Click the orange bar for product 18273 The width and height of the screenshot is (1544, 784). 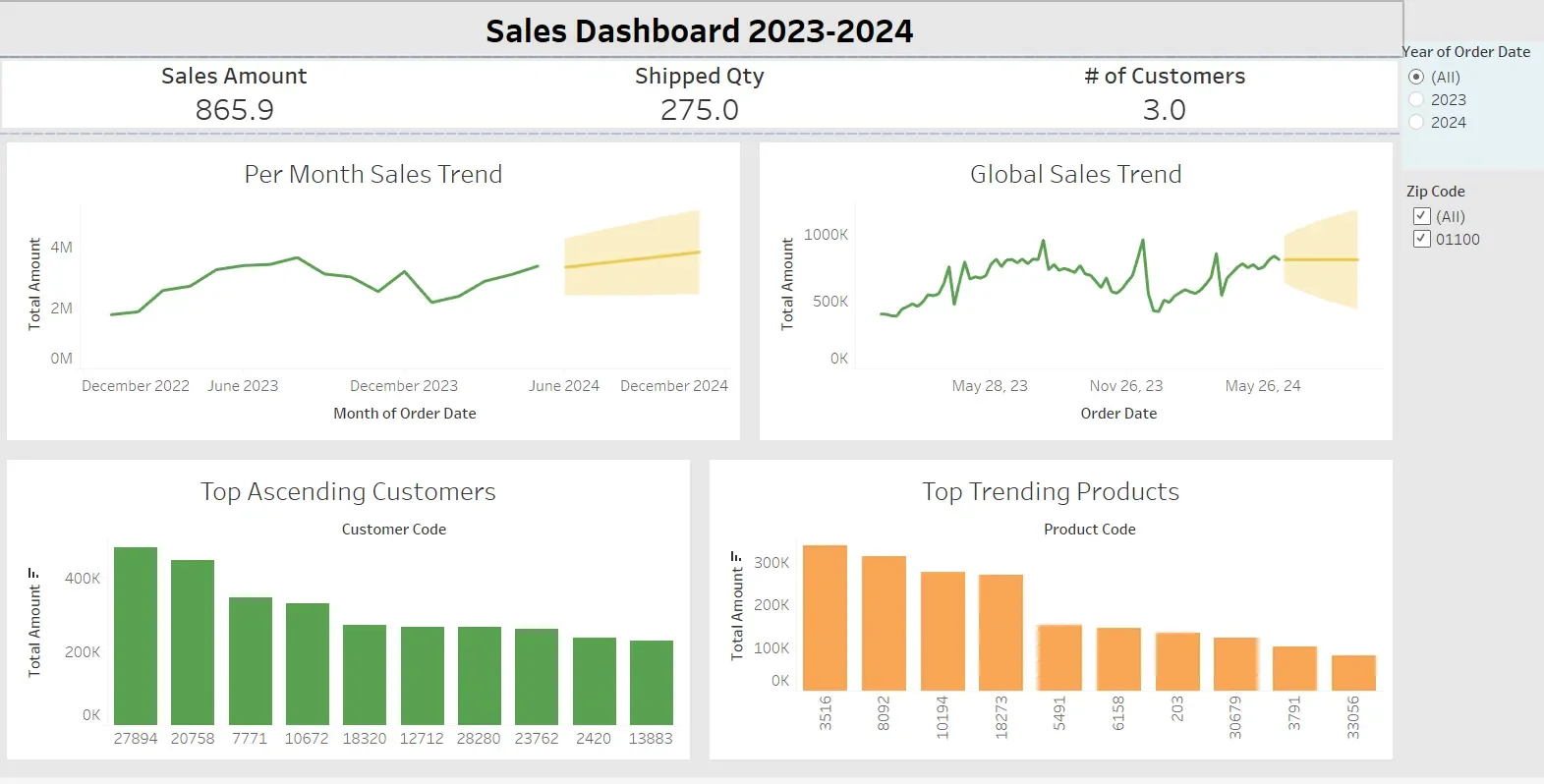[1001, 633]
